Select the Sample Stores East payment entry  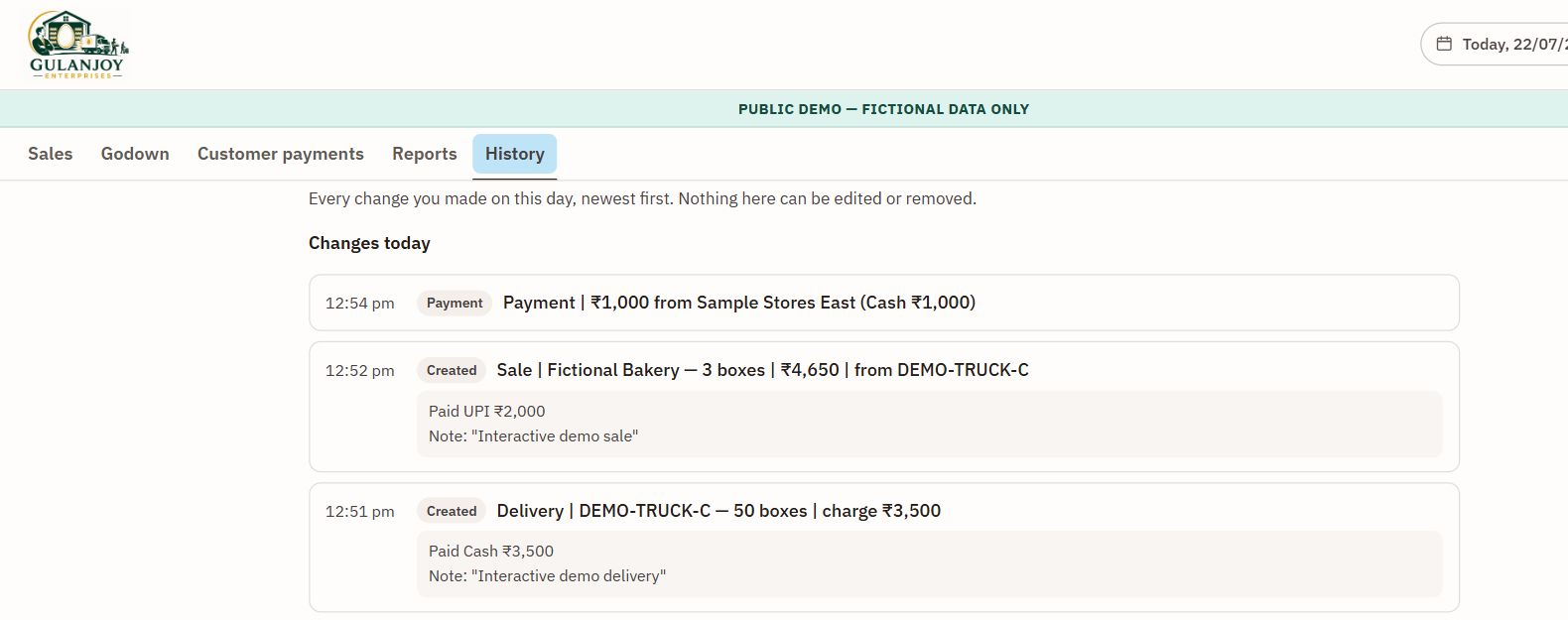click(x=884, y=303)
